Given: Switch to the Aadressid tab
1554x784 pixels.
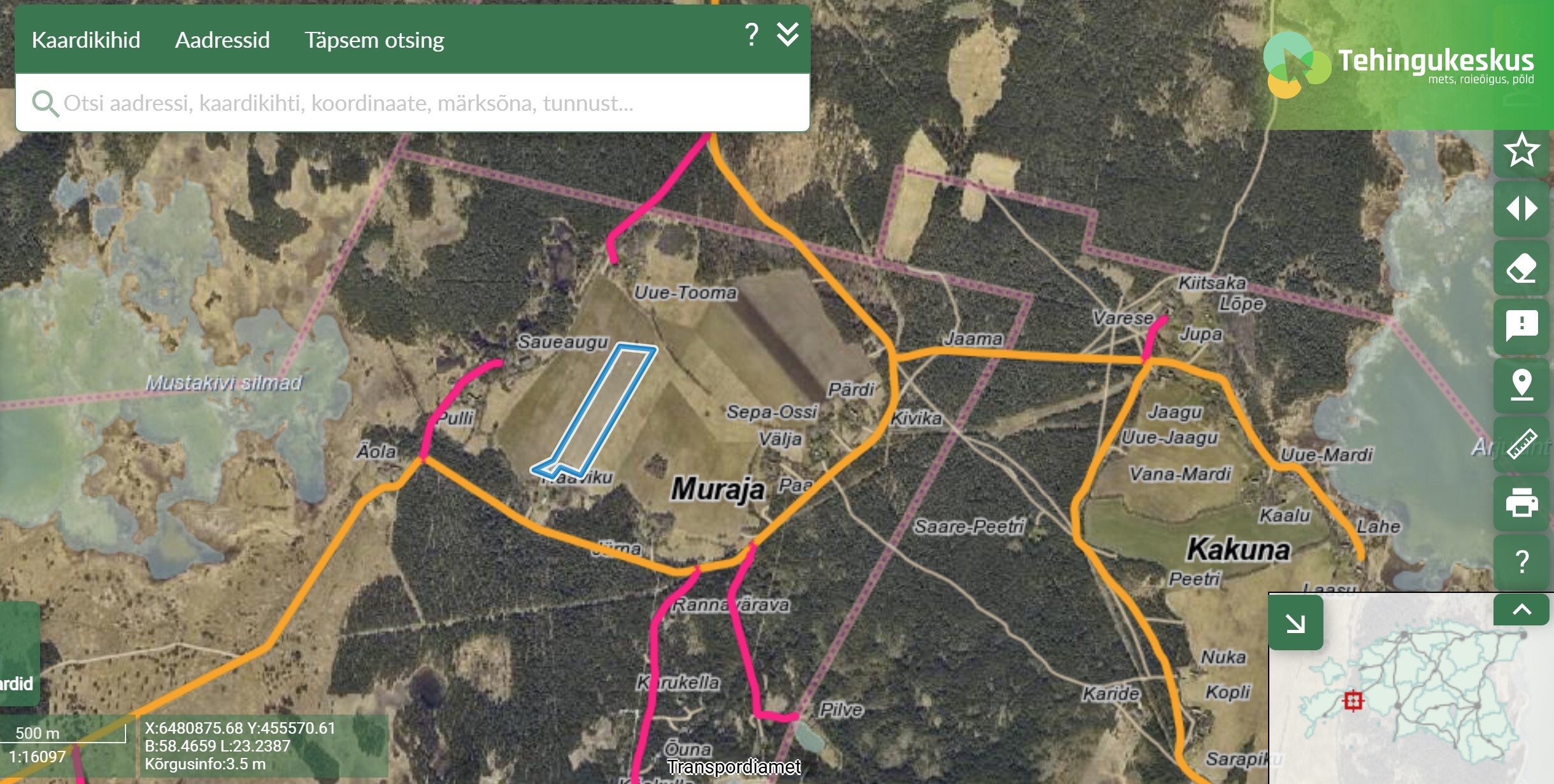Looking at the screenshot, I should coord(222,39).
